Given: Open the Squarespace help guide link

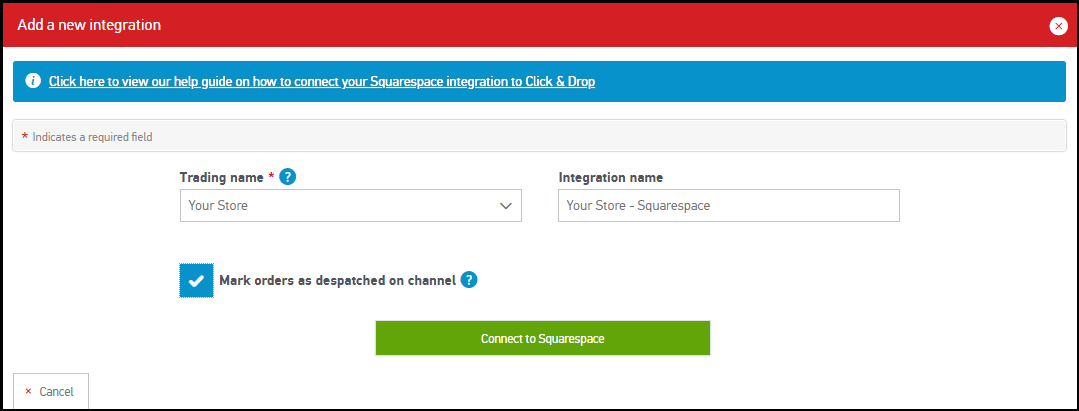Looking at the screenshot, I should [x=321, y=82].
